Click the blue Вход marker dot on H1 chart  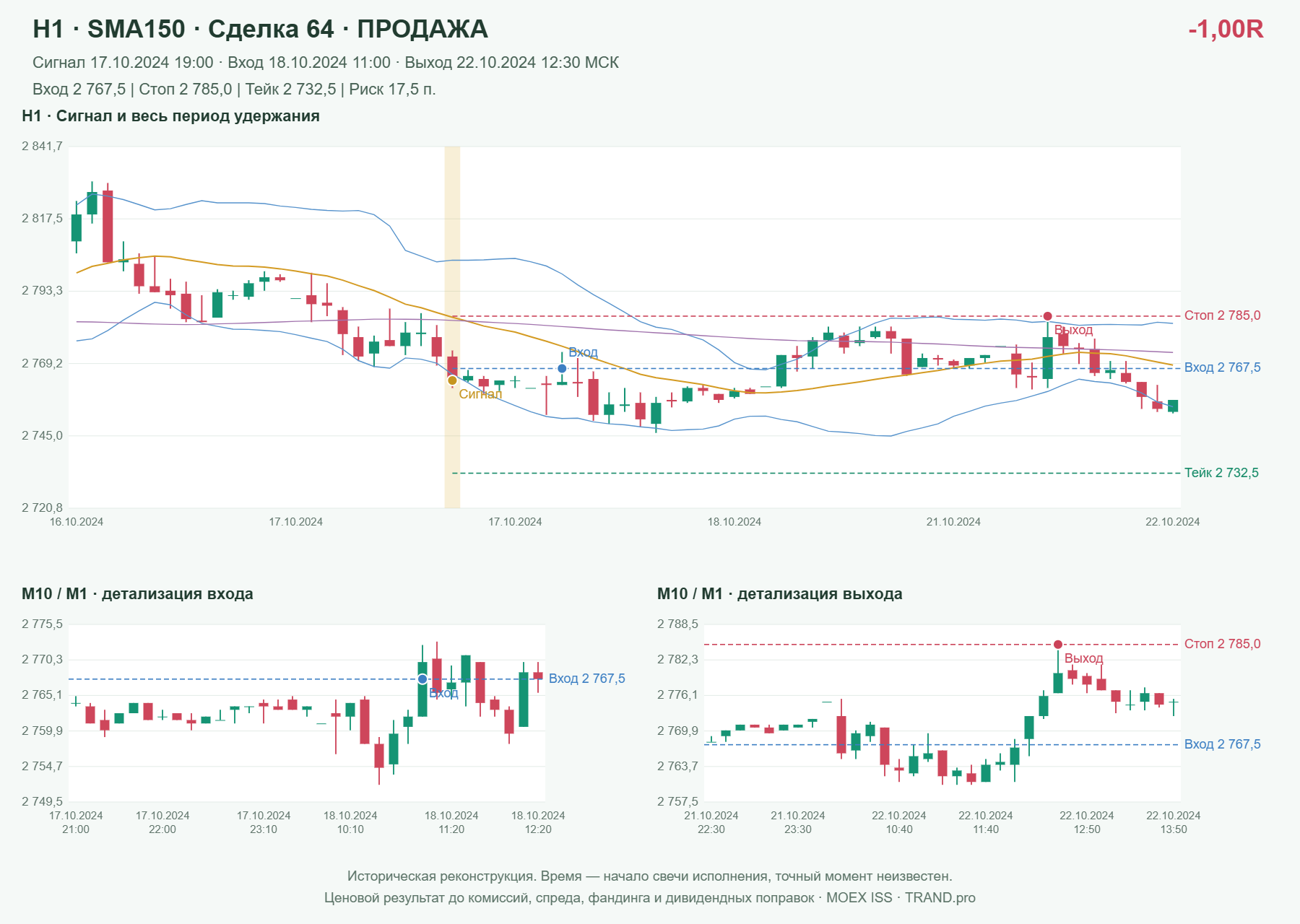click(562, 369)
